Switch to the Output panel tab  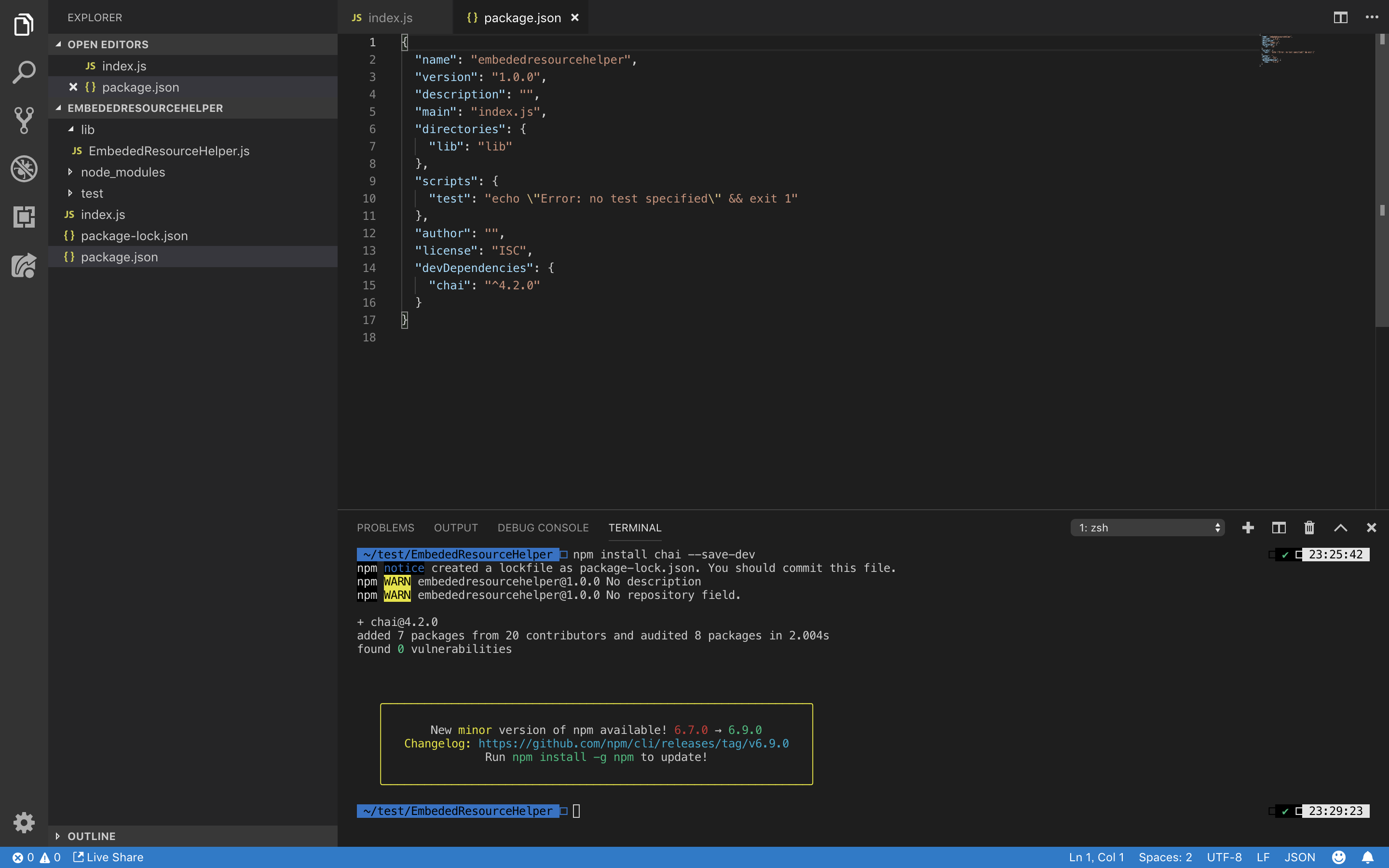pyautogui.click(x=456, y=528)
